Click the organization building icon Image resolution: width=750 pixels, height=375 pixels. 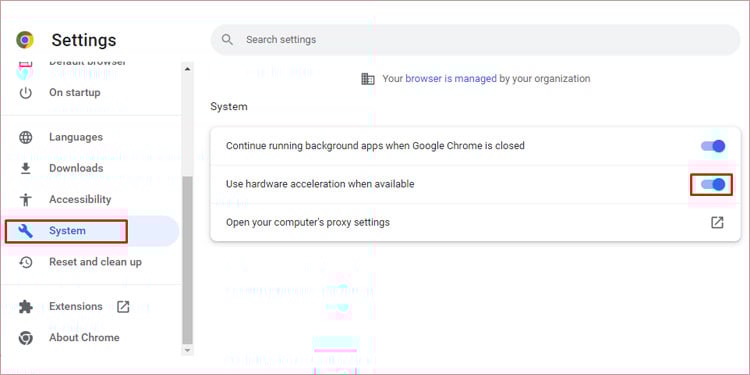click(x=367, y=79)
